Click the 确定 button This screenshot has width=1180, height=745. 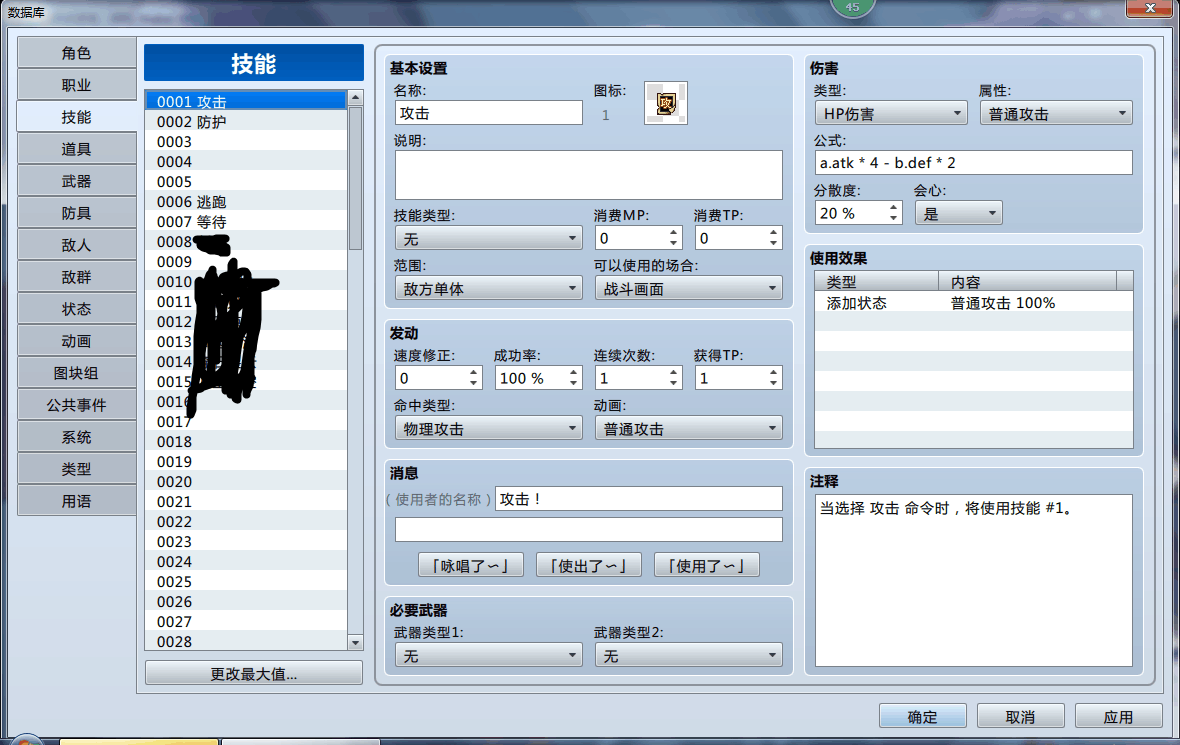(923, 716)
